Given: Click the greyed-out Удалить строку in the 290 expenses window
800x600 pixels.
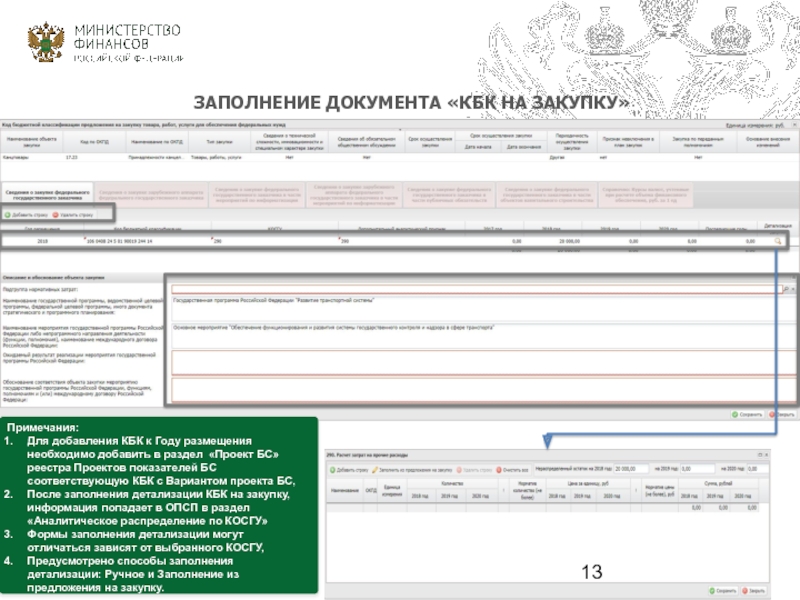Looking at the screenshot, I should click(x=474, y=470).
